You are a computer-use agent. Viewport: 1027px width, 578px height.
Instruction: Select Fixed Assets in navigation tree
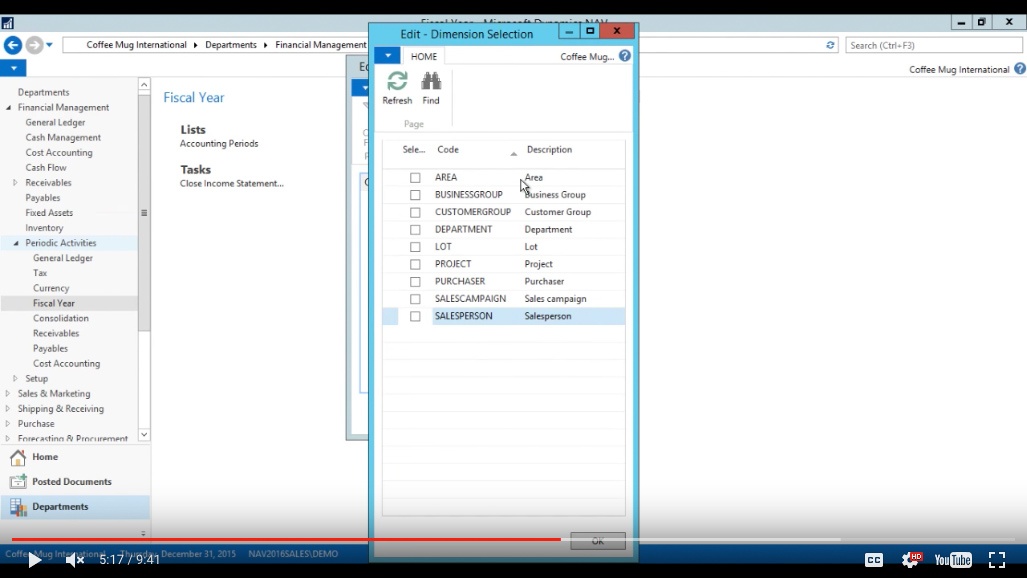[49, 213]
